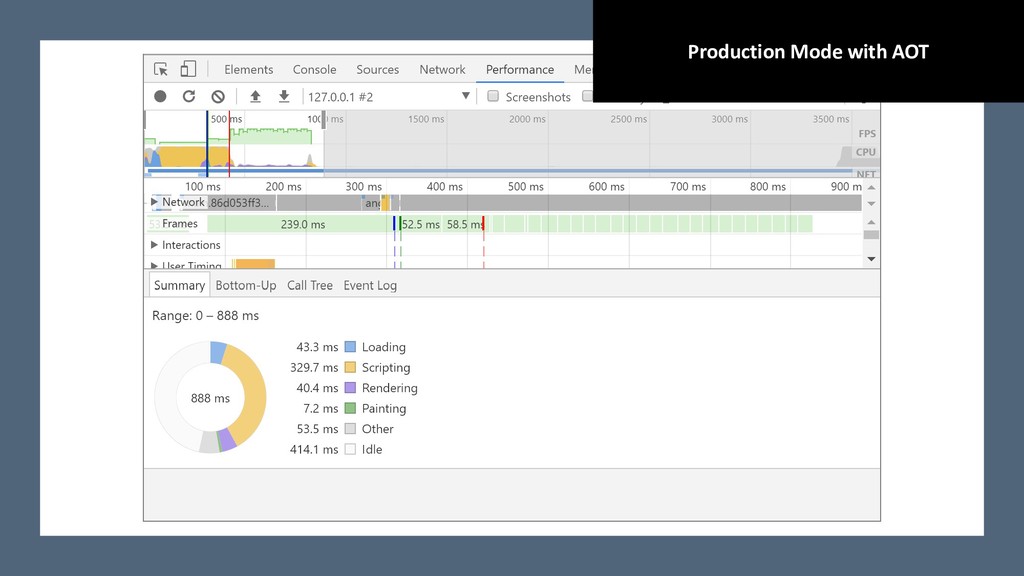Click the green Painting color swatch

(350, 408)
